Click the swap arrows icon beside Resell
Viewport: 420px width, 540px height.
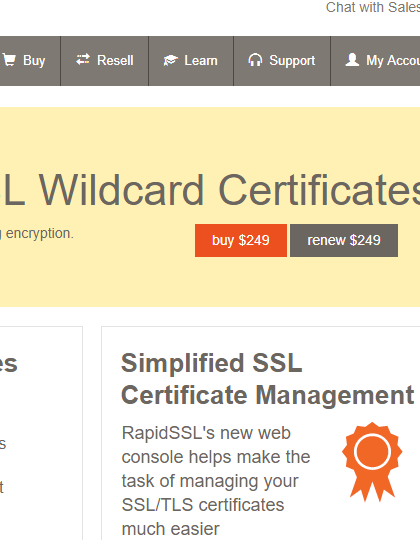click(x=83, y=60)
